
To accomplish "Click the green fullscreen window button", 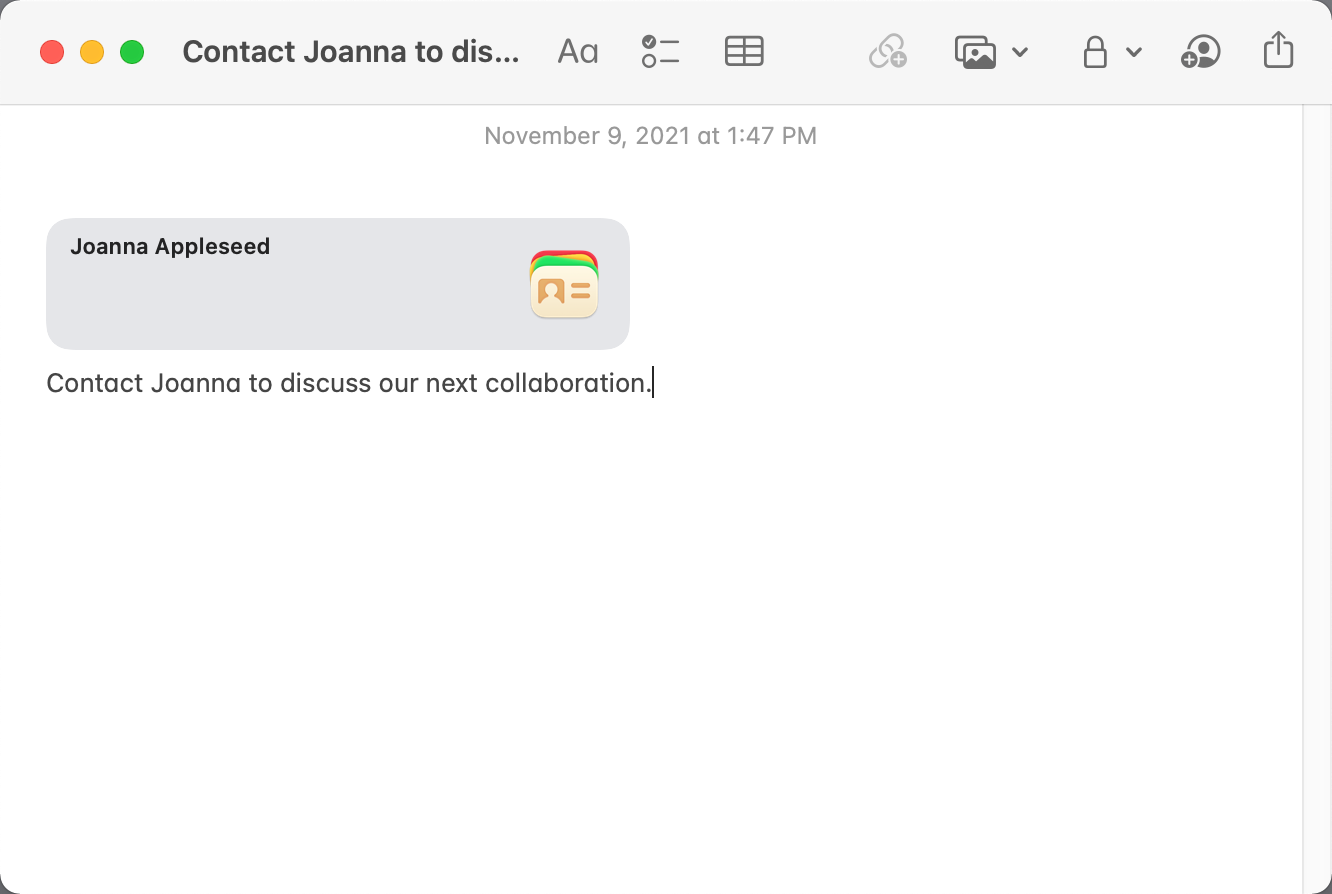I will point(132,52).
